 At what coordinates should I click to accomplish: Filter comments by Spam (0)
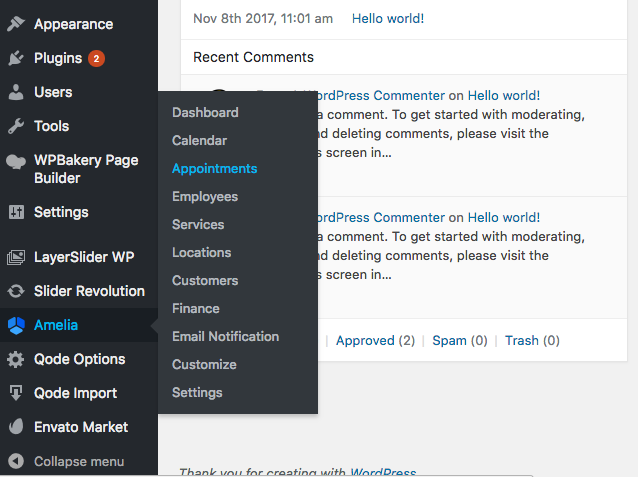click(x=460, y=340)
